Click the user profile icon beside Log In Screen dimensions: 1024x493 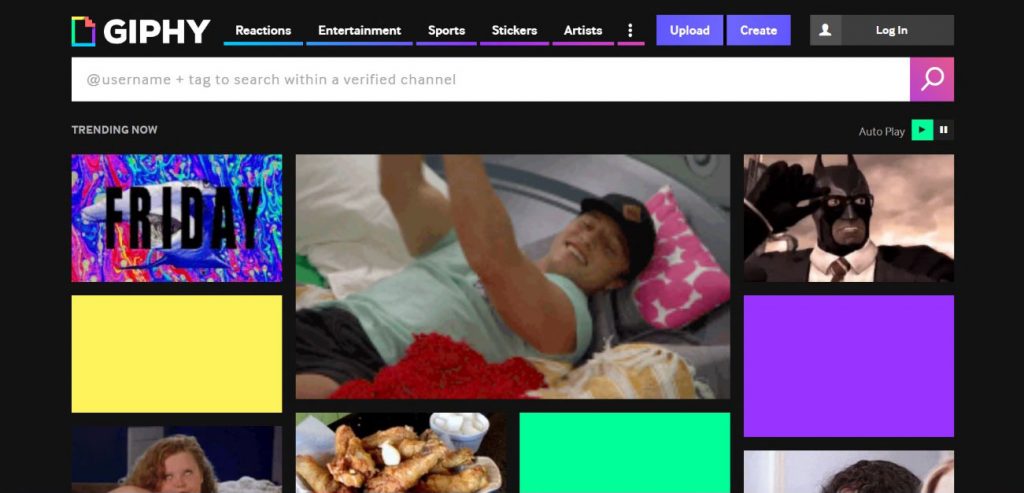[825, 30]
